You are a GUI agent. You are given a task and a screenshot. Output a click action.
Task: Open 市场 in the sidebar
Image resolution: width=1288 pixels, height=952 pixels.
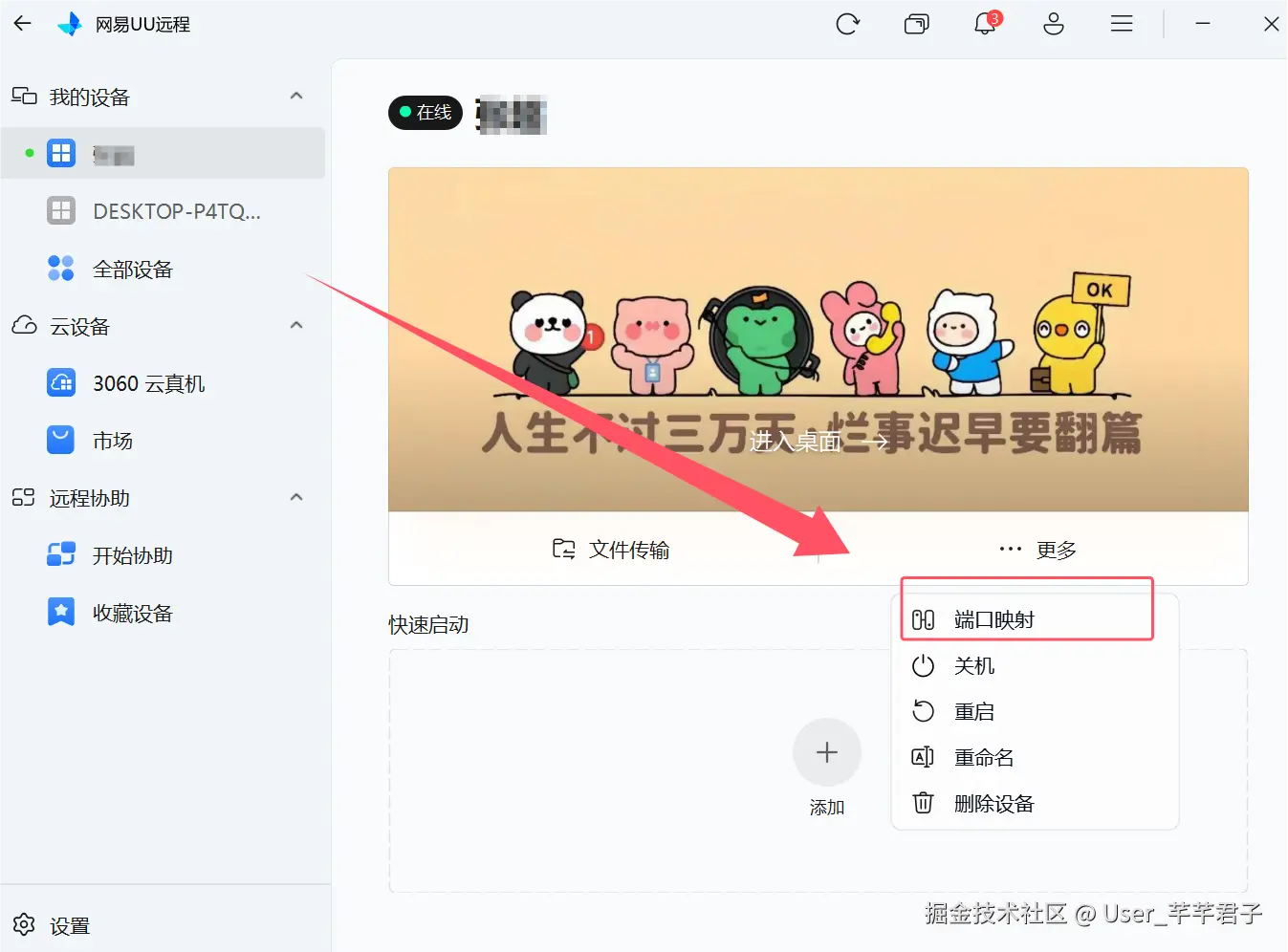pyautogui.click(x=163, y=441)
